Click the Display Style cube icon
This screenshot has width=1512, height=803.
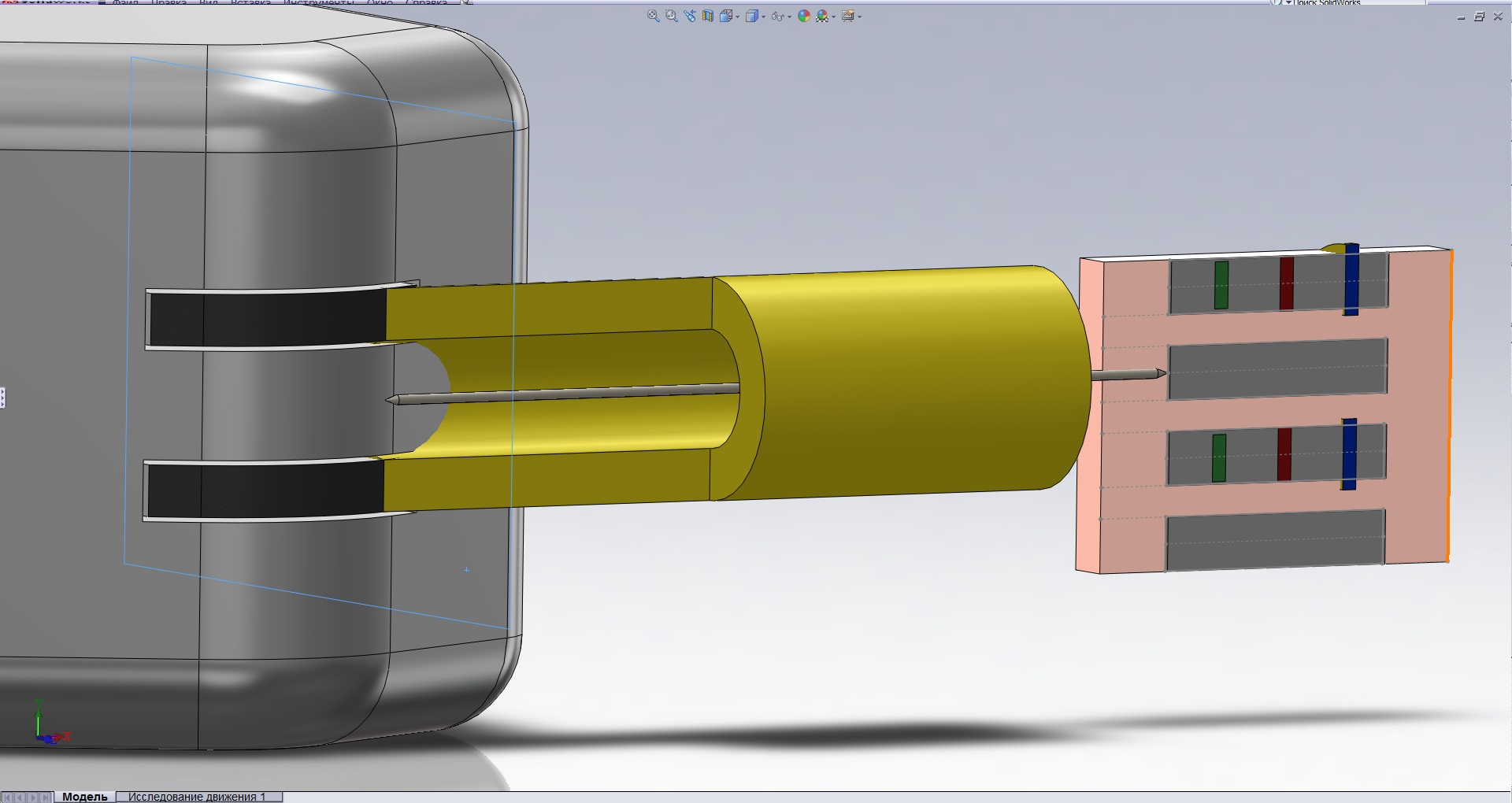(751, 16)
